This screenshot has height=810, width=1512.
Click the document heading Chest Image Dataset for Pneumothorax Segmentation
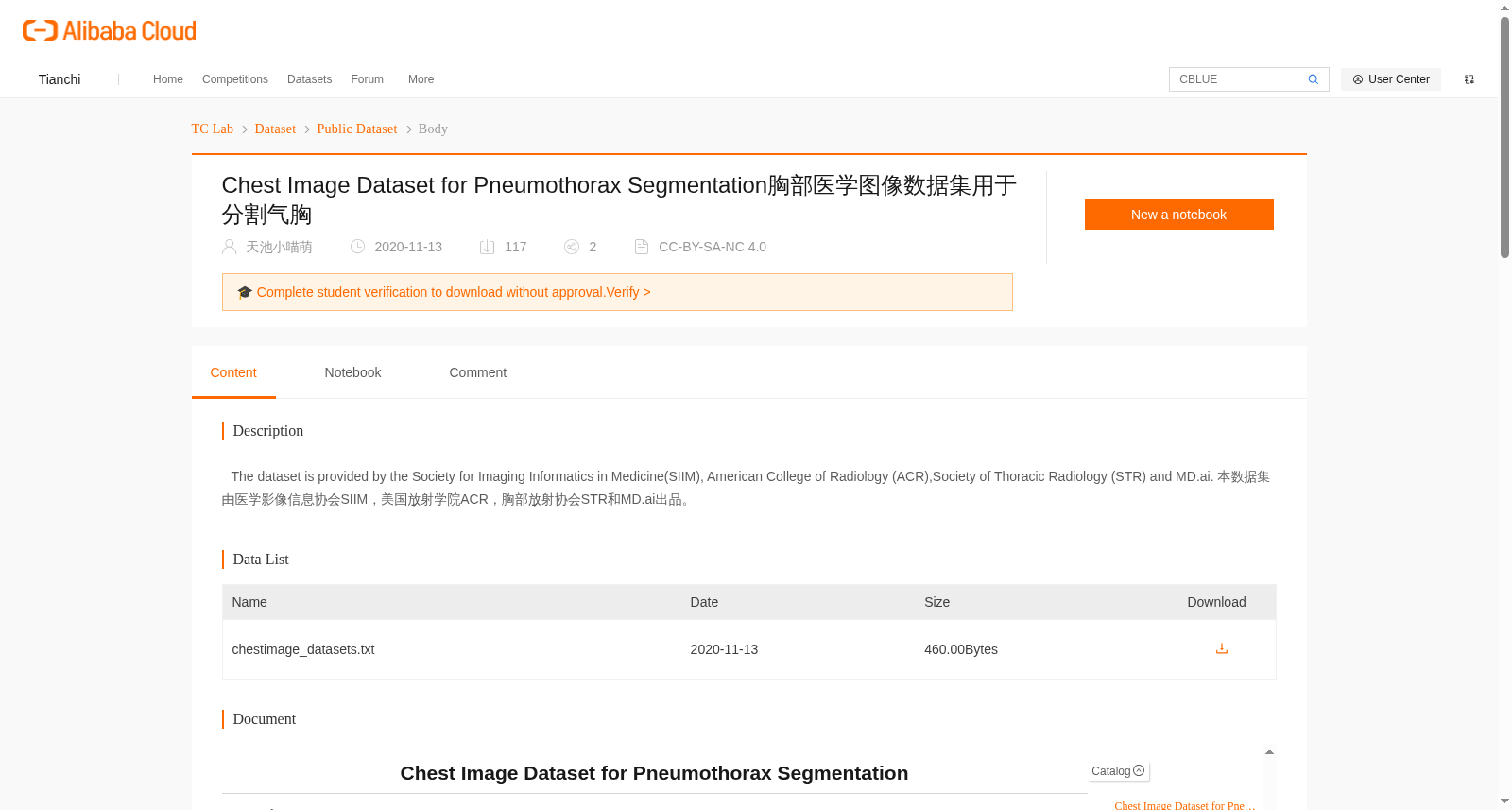pyautogui.click(x=654, y=773)
